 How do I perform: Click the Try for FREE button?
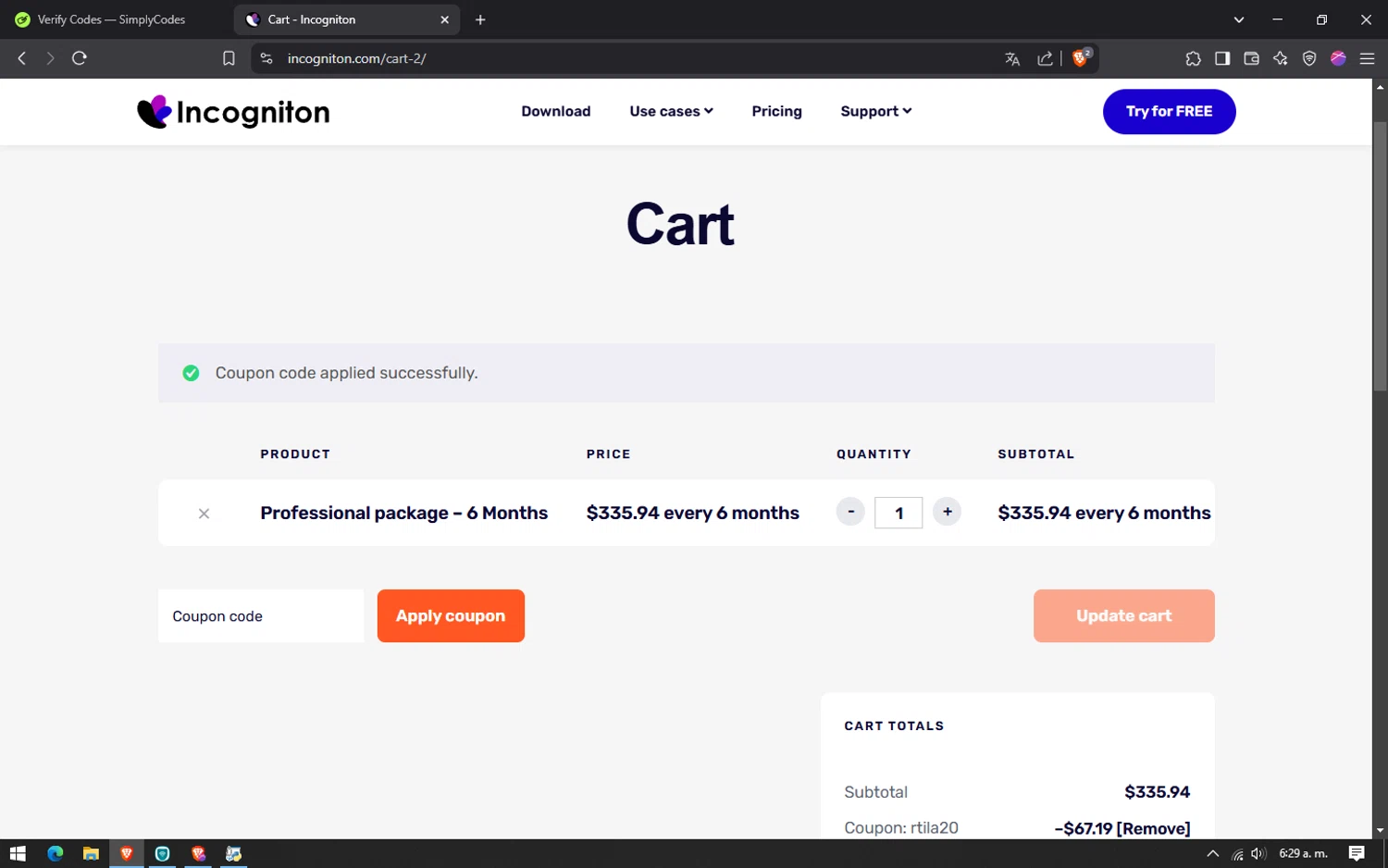1169,111
